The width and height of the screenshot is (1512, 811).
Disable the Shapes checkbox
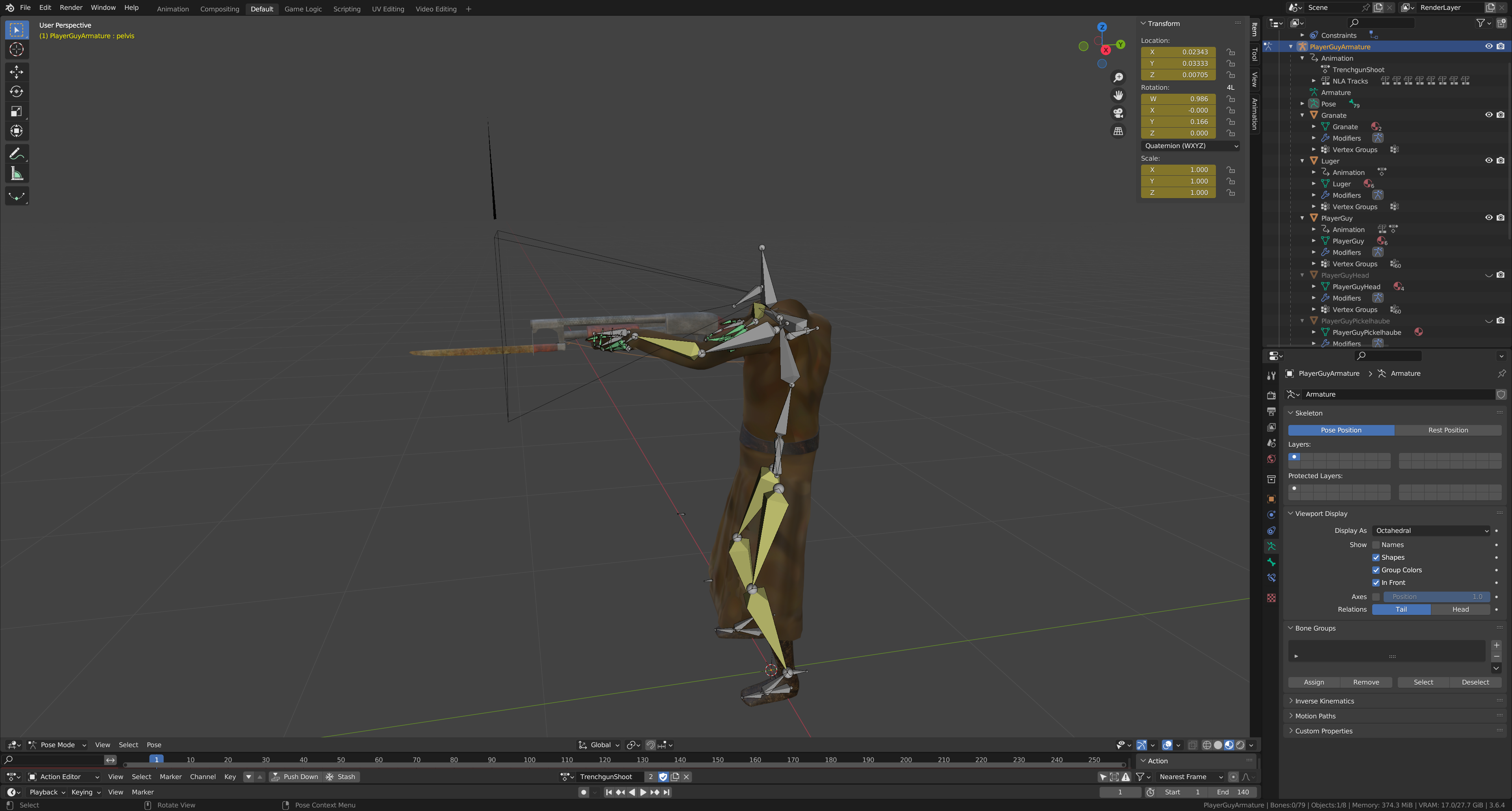point(1376,558)
